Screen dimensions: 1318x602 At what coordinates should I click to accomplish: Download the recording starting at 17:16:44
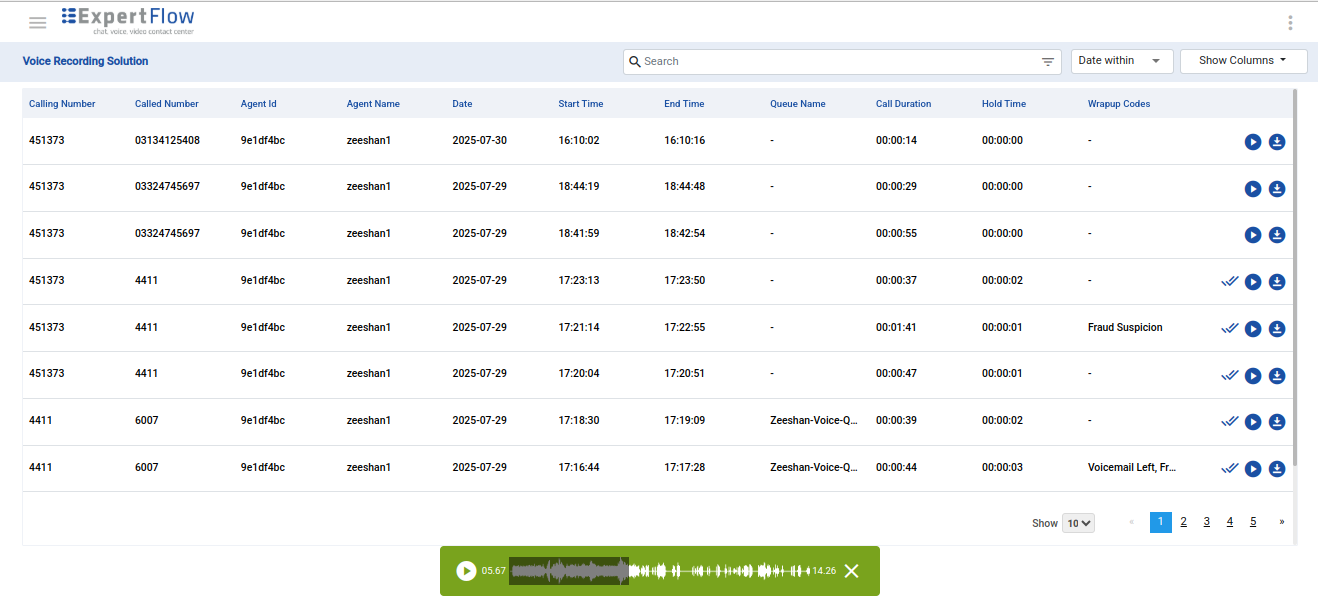coord(1277,469)
